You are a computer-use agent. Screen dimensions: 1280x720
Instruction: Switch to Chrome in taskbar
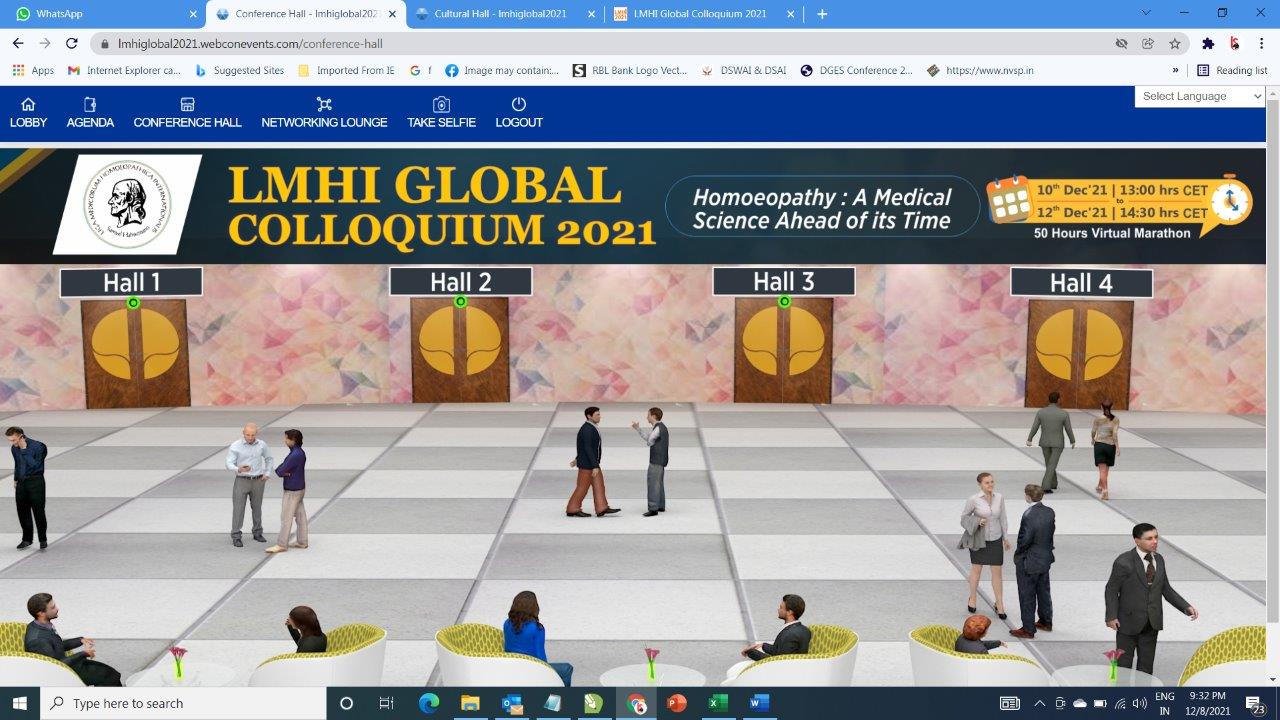pyautogui.click(x=636, y=703)
